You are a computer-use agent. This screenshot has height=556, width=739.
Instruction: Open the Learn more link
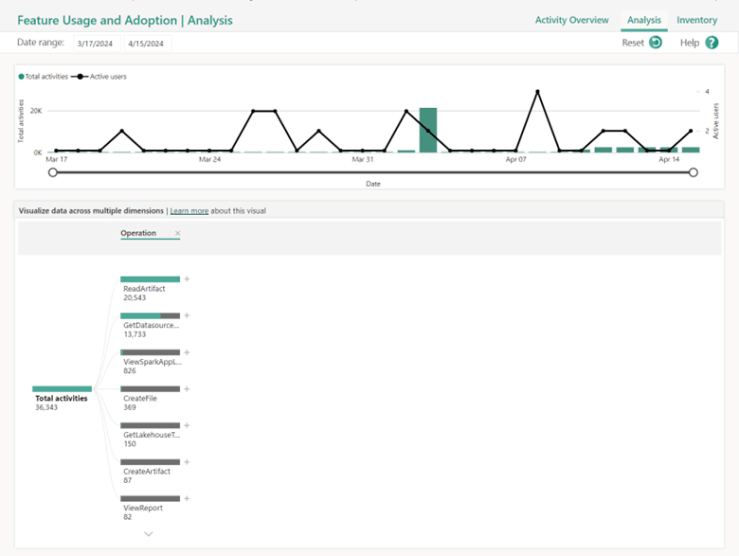click(x=189, y=211)
